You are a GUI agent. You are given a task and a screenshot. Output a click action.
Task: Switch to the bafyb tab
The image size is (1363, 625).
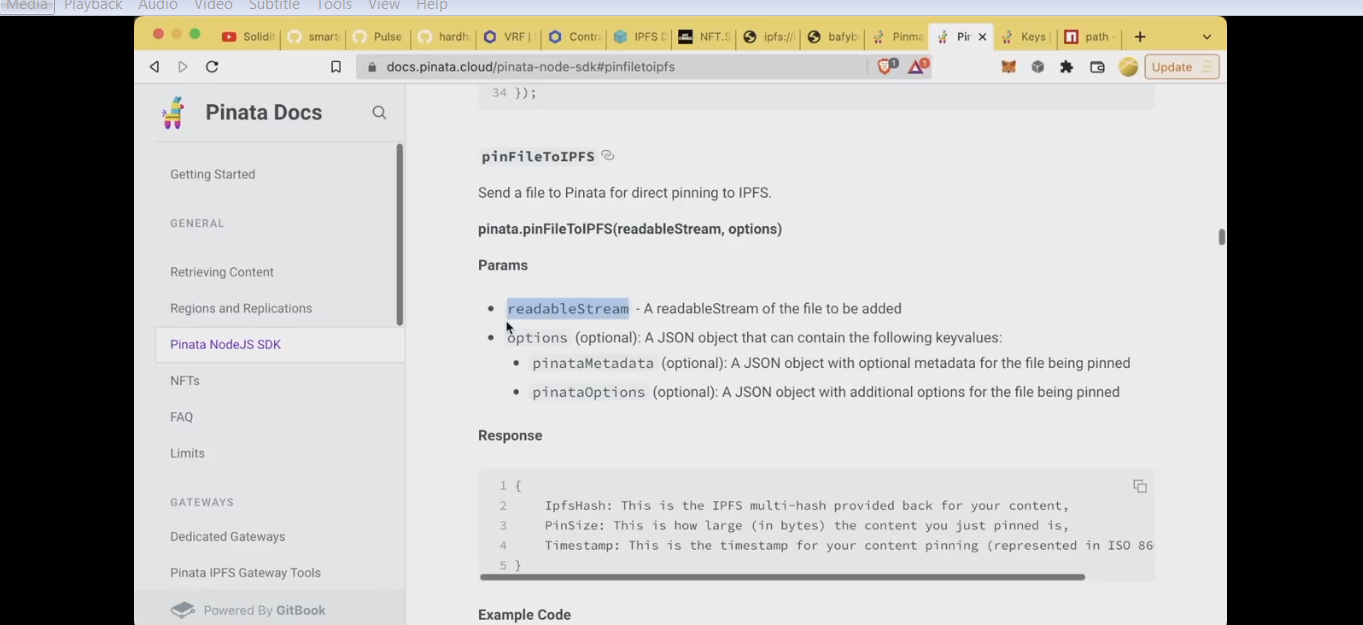(x=834, y=37)
